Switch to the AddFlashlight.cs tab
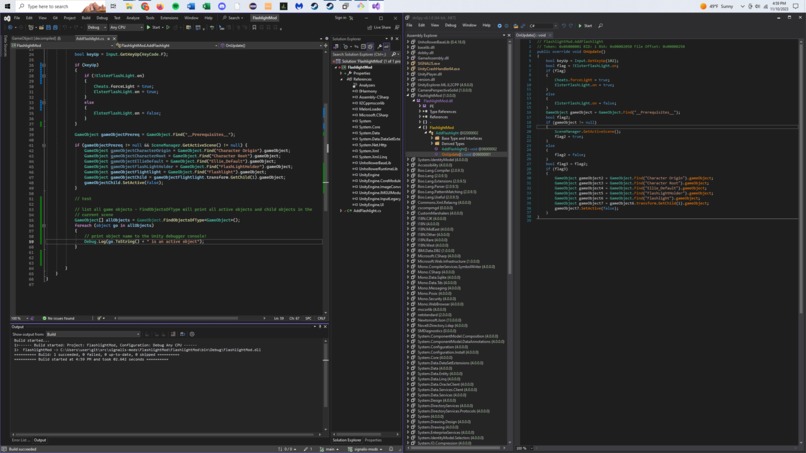 tap(91, 38)
